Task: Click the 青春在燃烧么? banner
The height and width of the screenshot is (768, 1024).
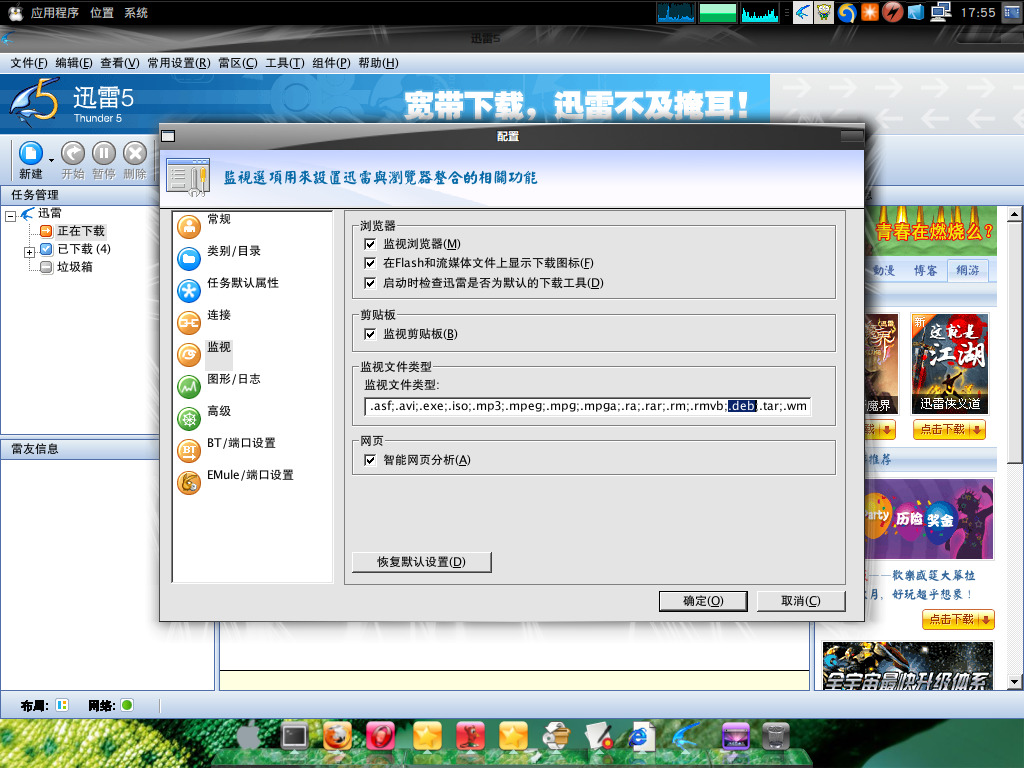Action: click(x=933, y=232)
